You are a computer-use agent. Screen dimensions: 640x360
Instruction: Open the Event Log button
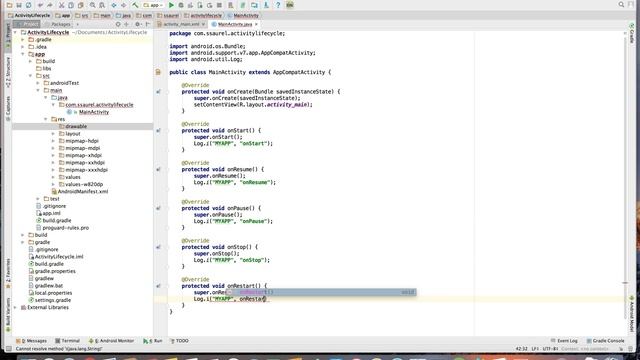point(564,341)
